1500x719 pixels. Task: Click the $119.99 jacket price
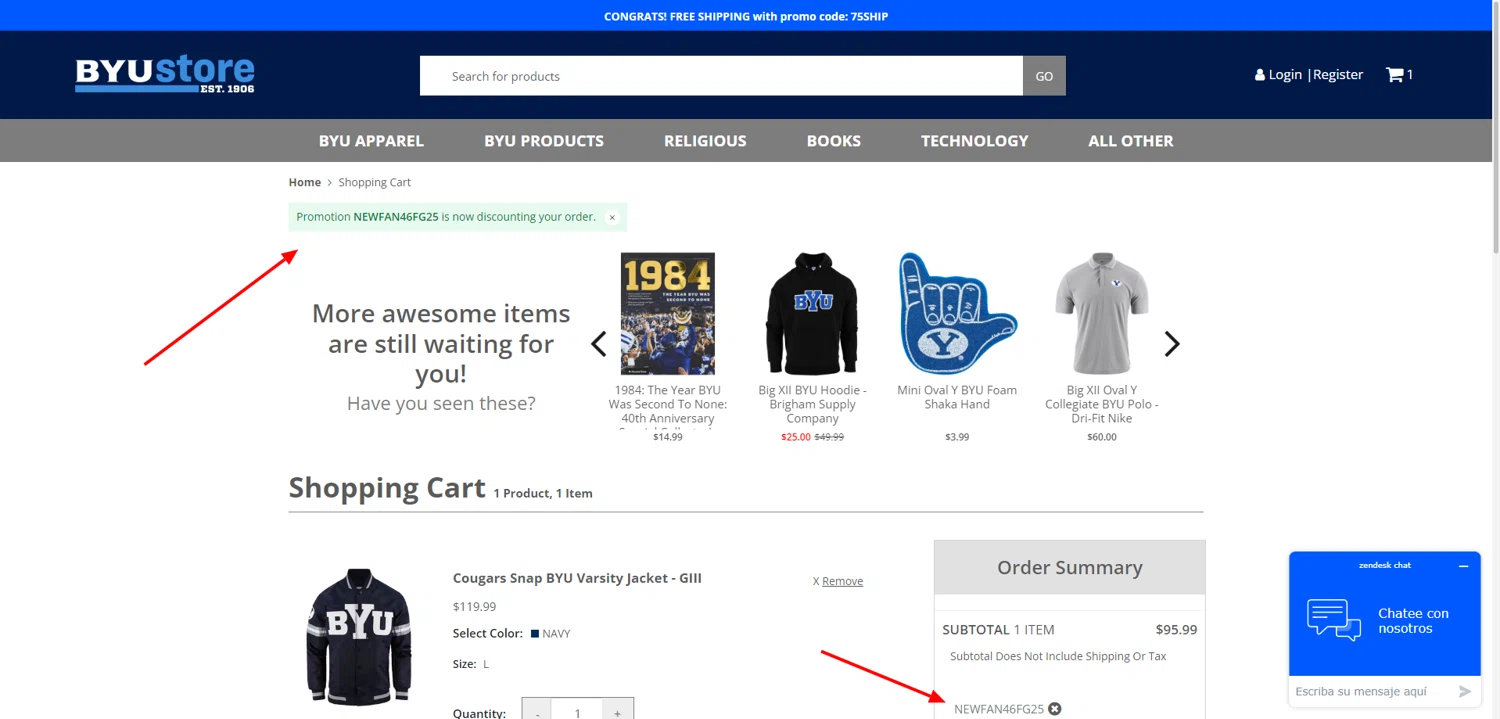[x=474, y=606]
